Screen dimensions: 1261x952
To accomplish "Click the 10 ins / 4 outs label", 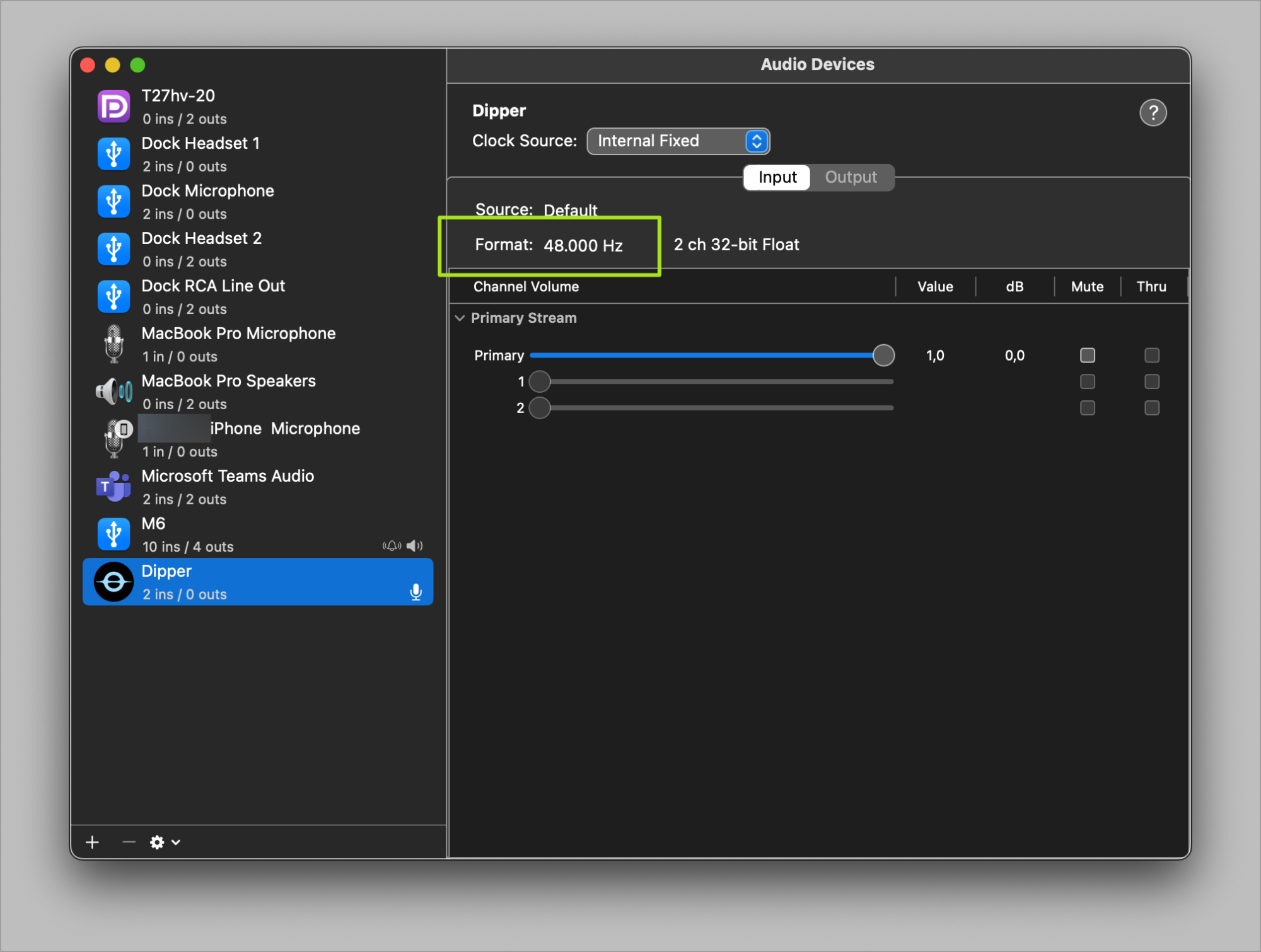I will pos(188,547).
